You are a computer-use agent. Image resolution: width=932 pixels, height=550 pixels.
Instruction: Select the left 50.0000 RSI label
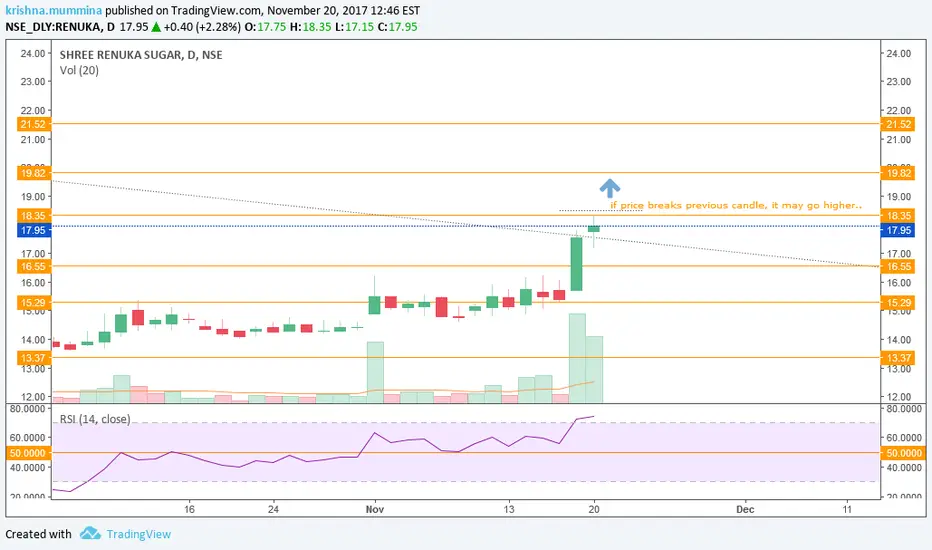pyautogui.click(x=28, y=453)
